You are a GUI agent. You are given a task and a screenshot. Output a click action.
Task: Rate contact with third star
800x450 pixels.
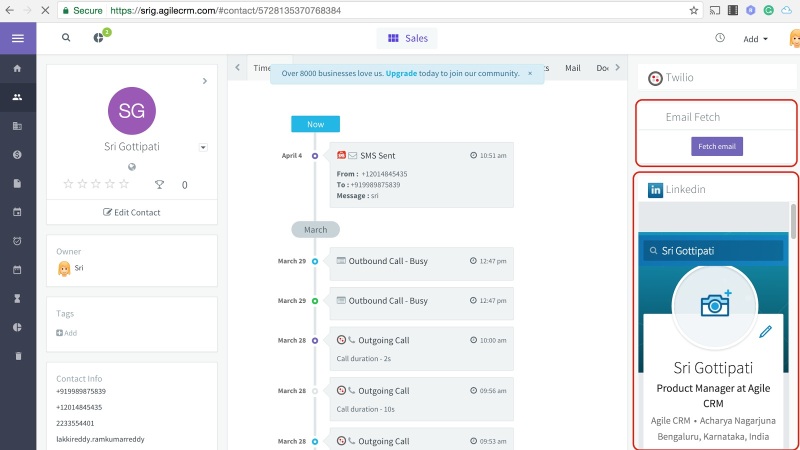point(96,184)
